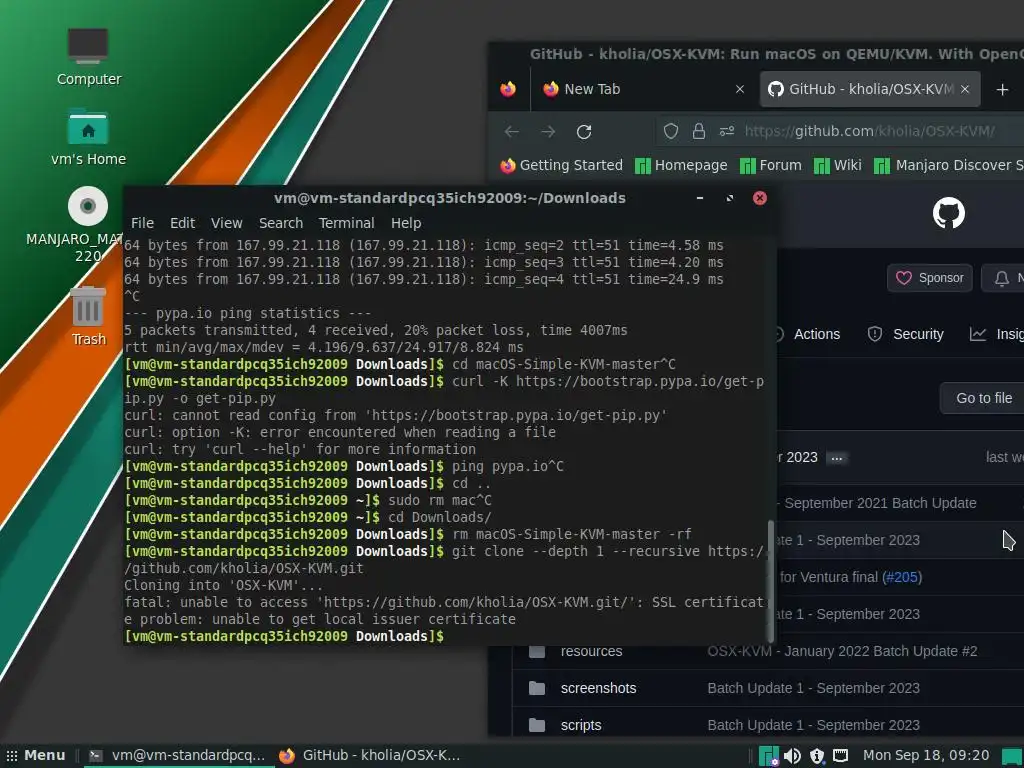Click the site security padlock icon

click(699, 131)
